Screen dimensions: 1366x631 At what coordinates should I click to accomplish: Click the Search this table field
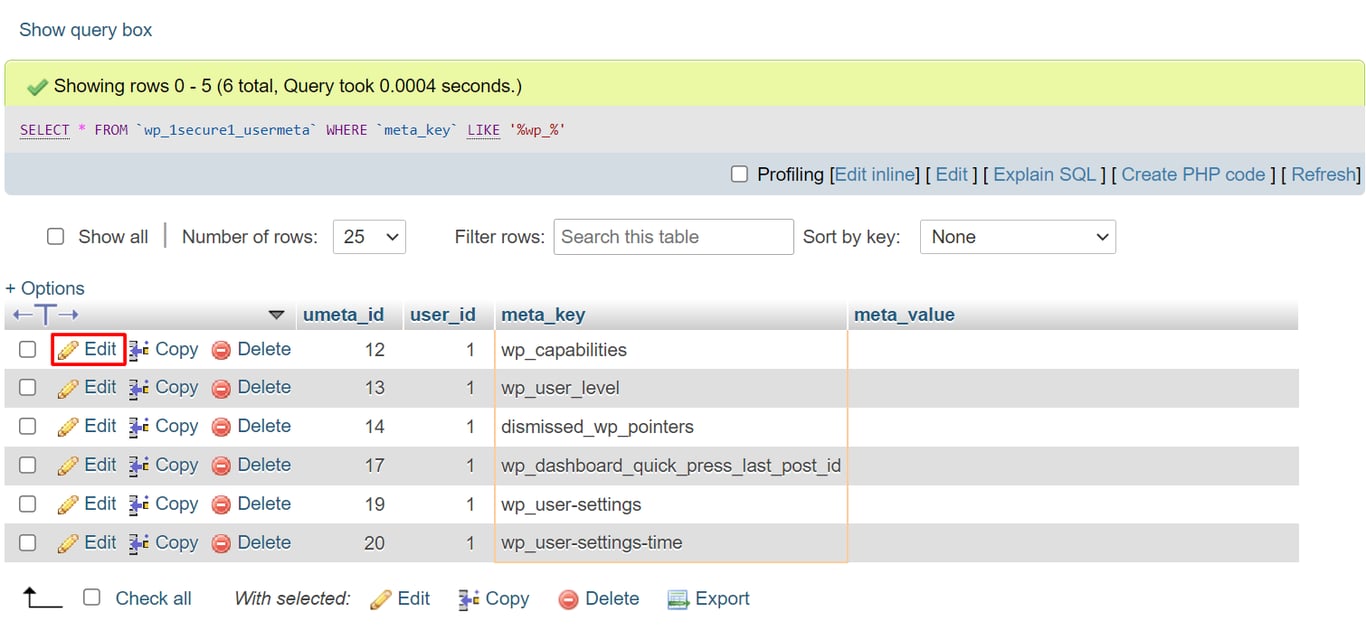(673, 236)
